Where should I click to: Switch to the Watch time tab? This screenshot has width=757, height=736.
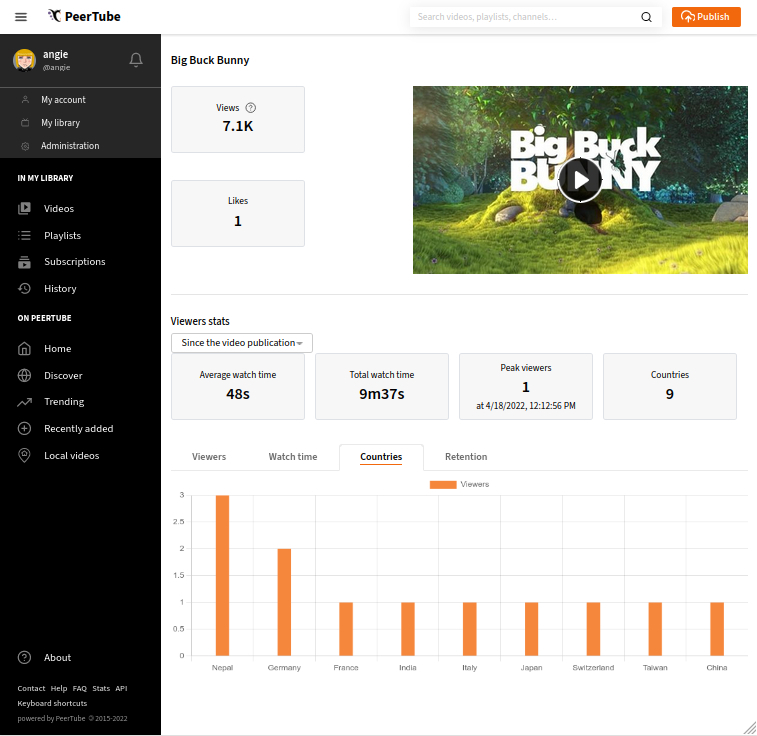(x=293, y=457)
